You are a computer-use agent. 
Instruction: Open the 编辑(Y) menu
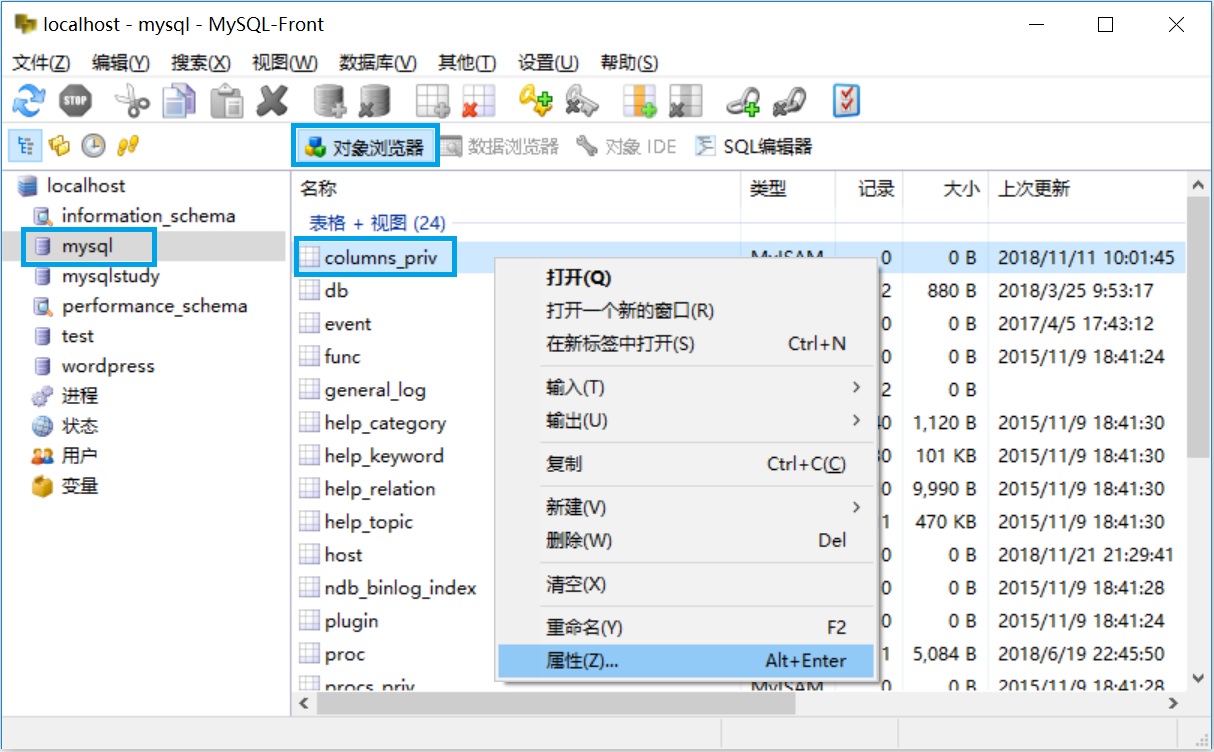tap(120, 63)
